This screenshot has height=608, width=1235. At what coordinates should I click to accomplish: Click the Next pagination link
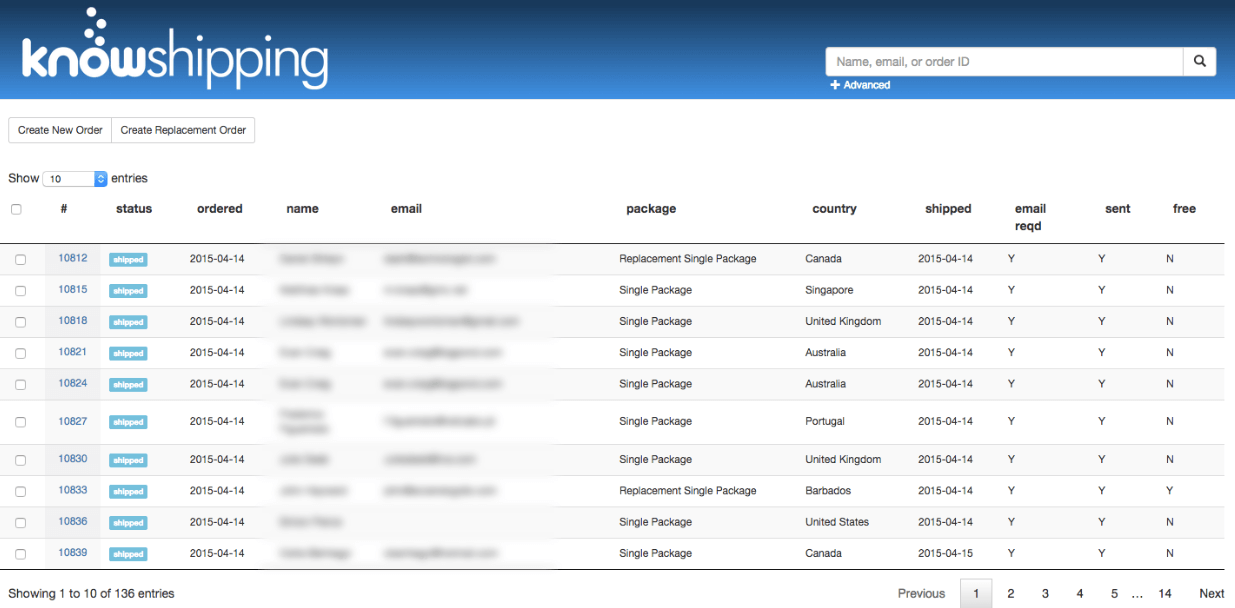pos(1211,593)
